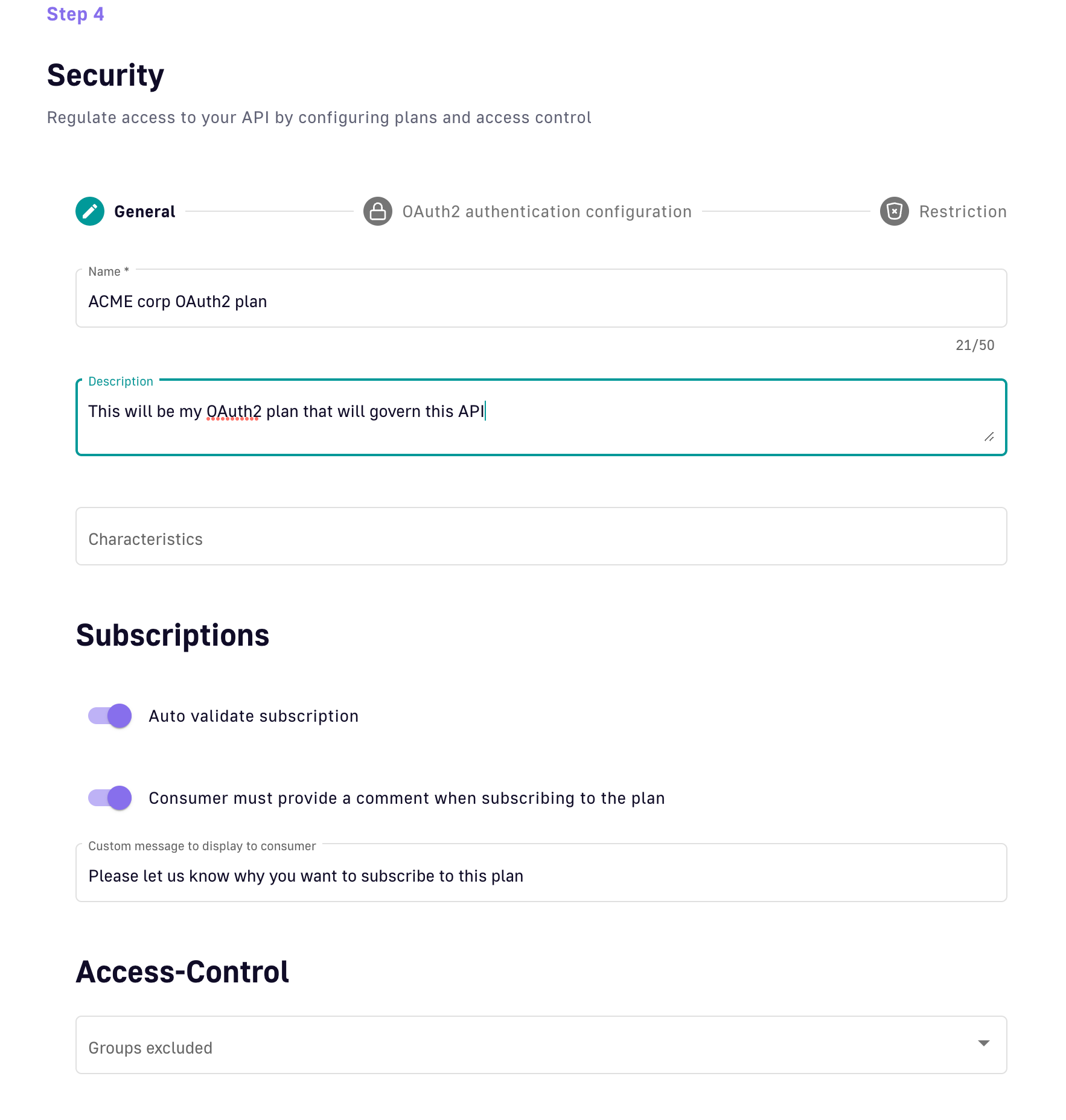
Task: Click the 21/50 character counter
Action: [974, 345]
